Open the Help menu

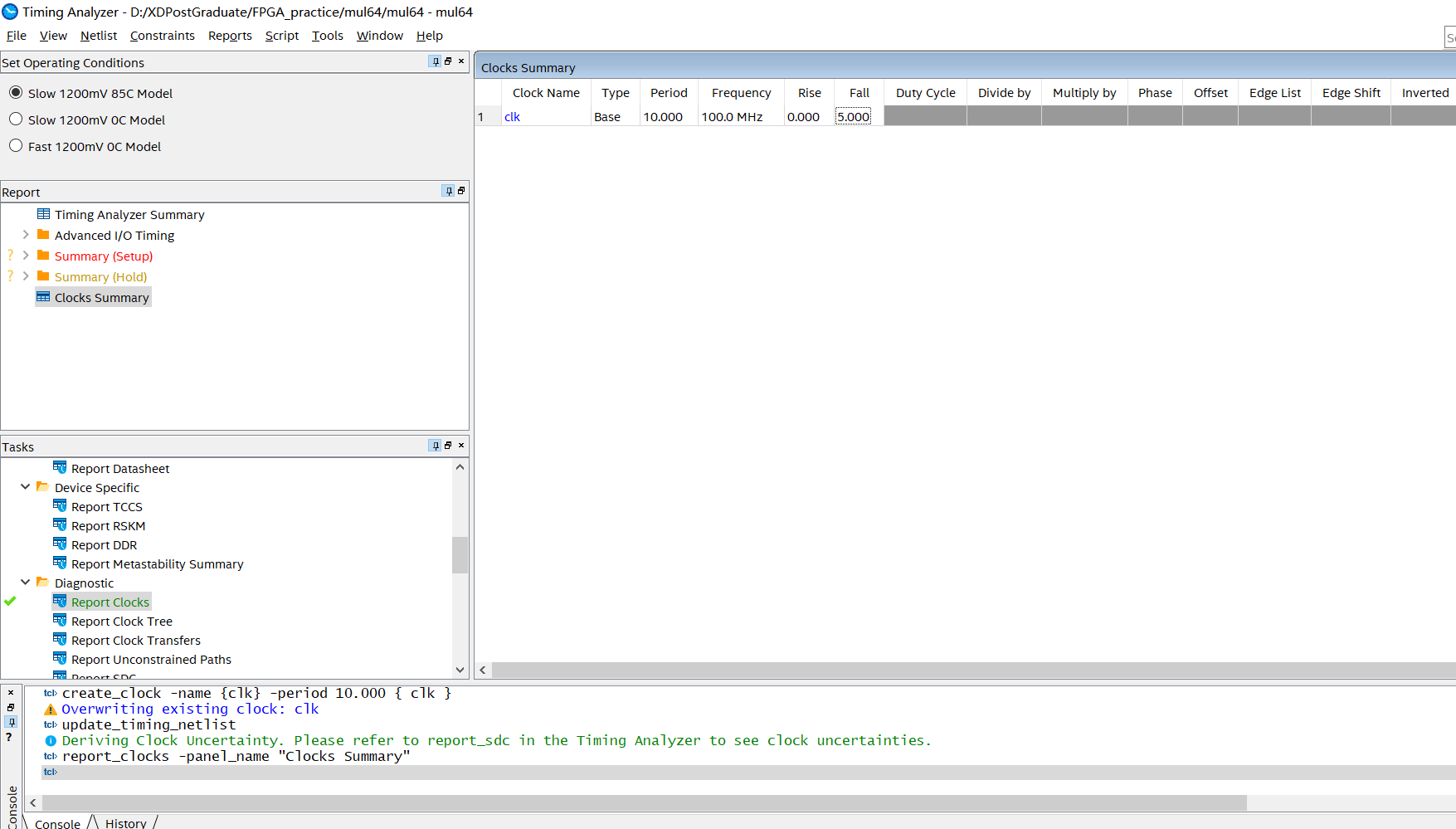[430, 36]
